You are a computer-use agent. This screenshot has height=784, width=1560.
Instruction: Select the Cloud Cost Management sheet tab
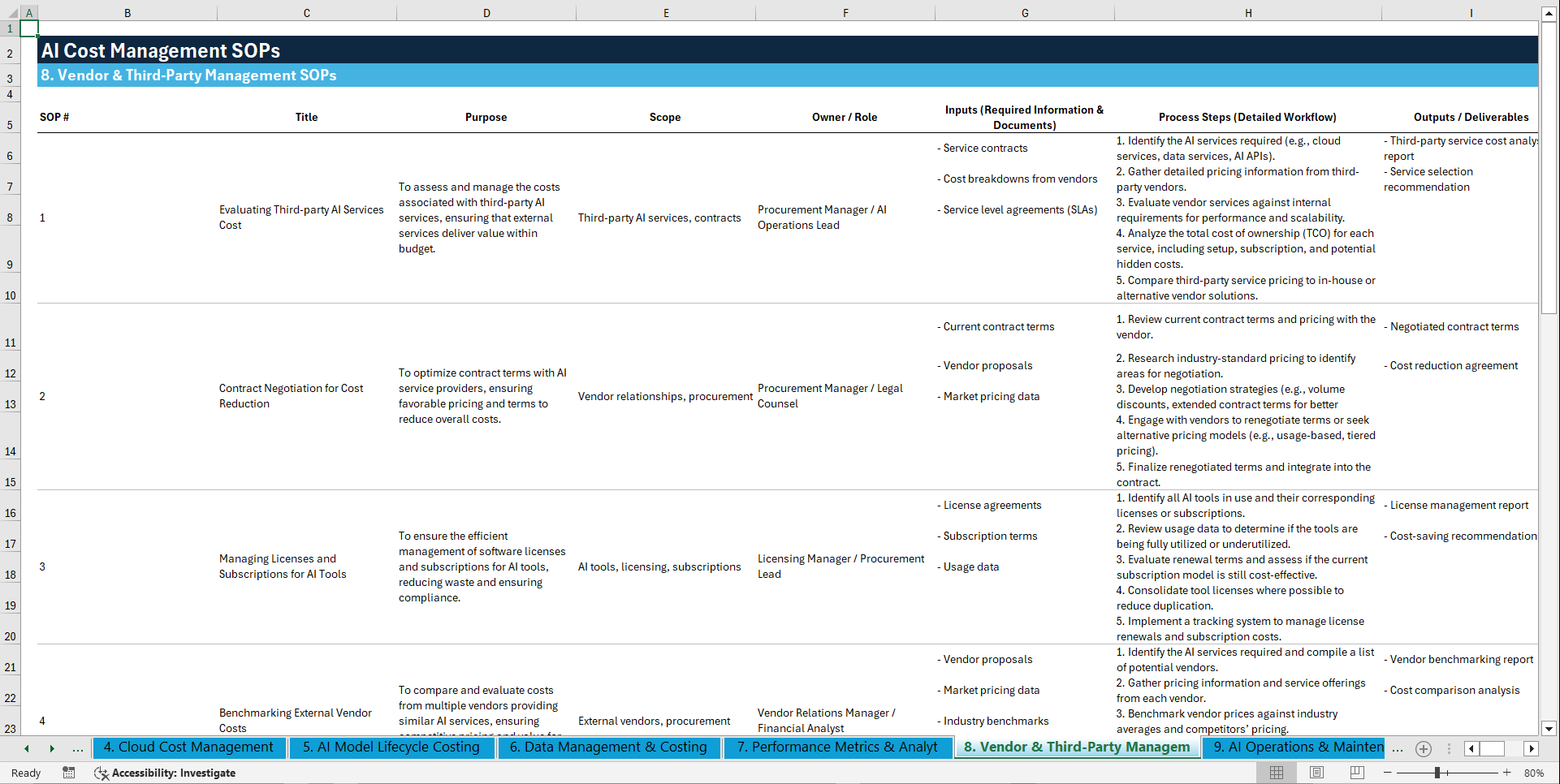pos(188,747)
